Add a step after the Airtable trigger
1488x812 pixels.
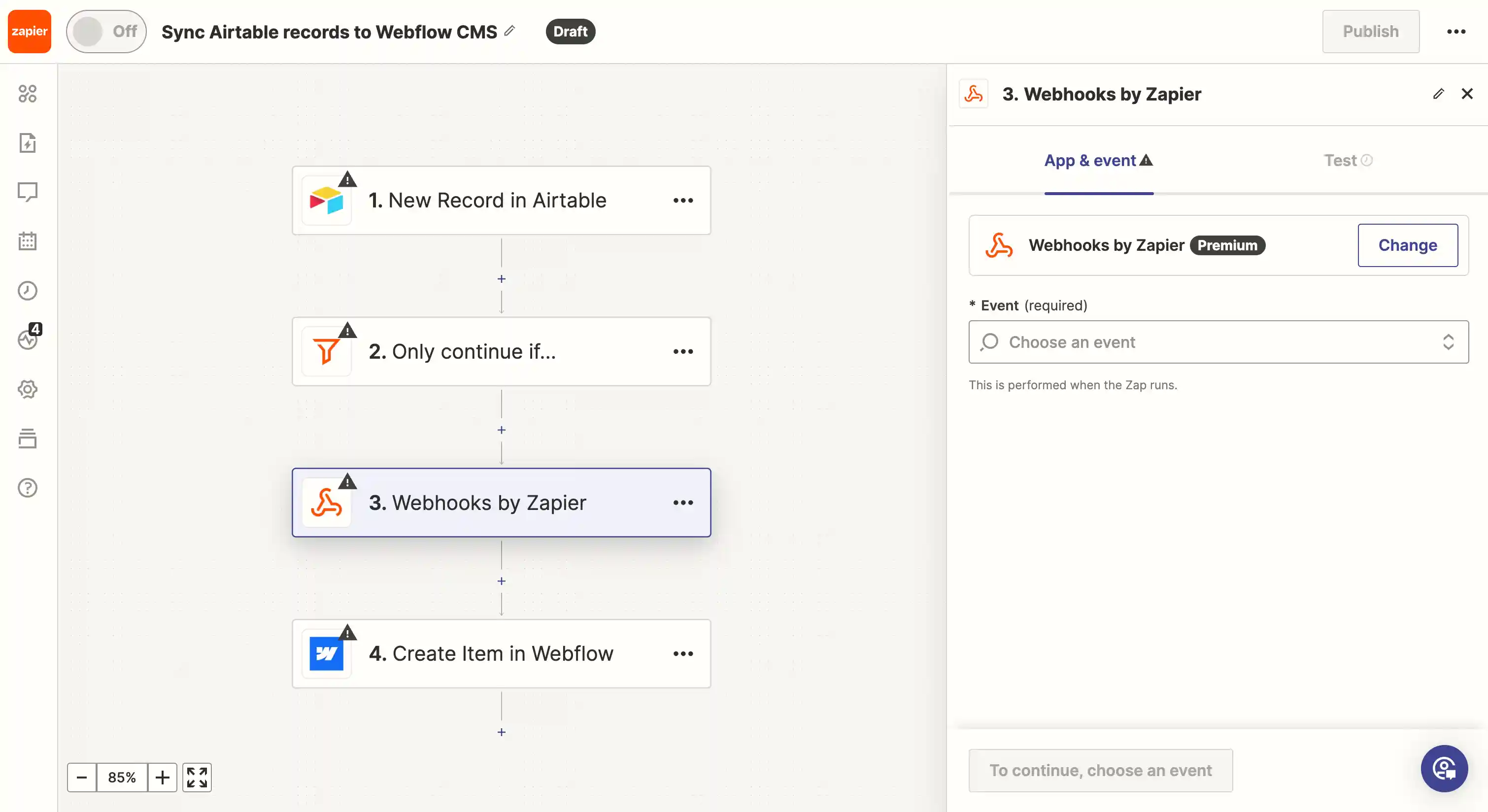click(x=502, y=279)
